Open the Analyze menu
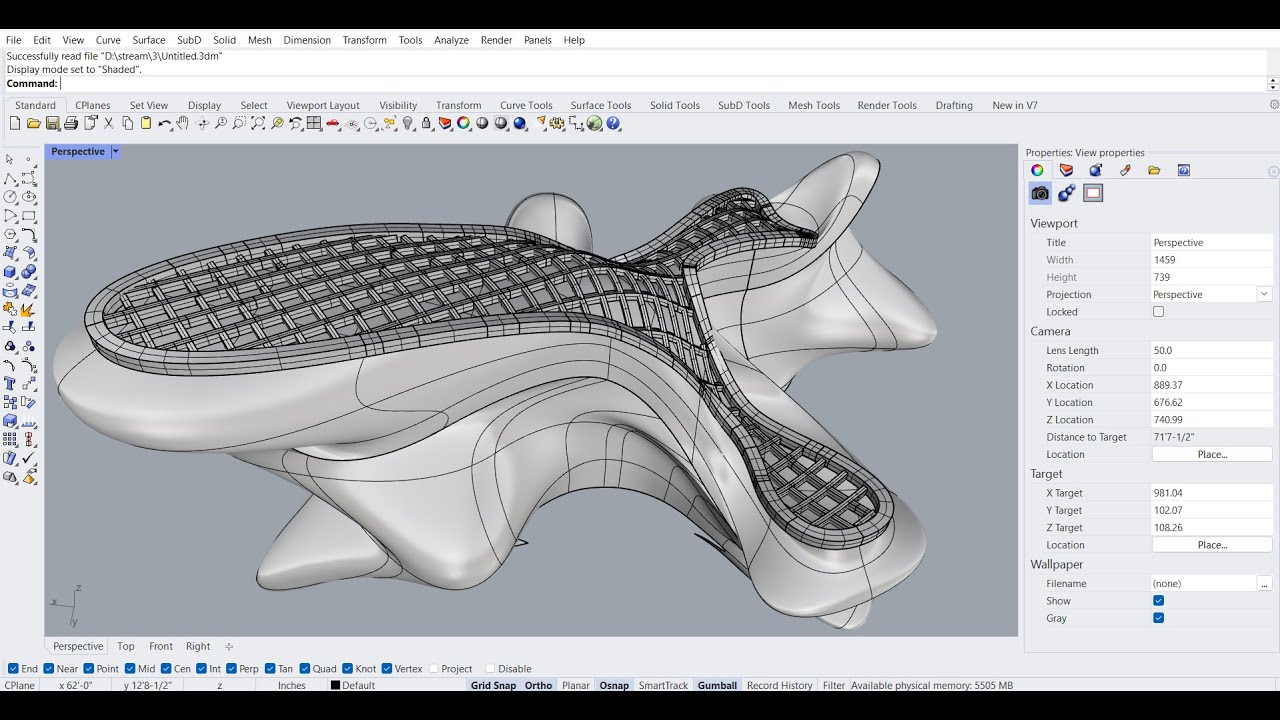This screenshot has width=1280, height=720. coord(451,40)
